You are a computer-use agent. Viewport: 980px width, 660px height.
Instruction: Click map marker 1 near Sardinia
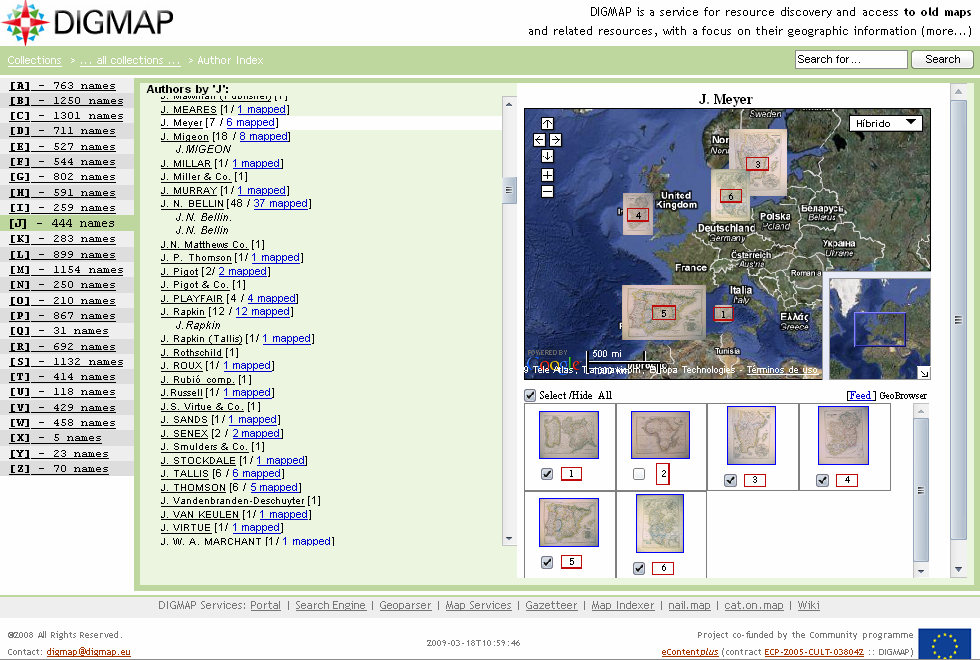723,314
